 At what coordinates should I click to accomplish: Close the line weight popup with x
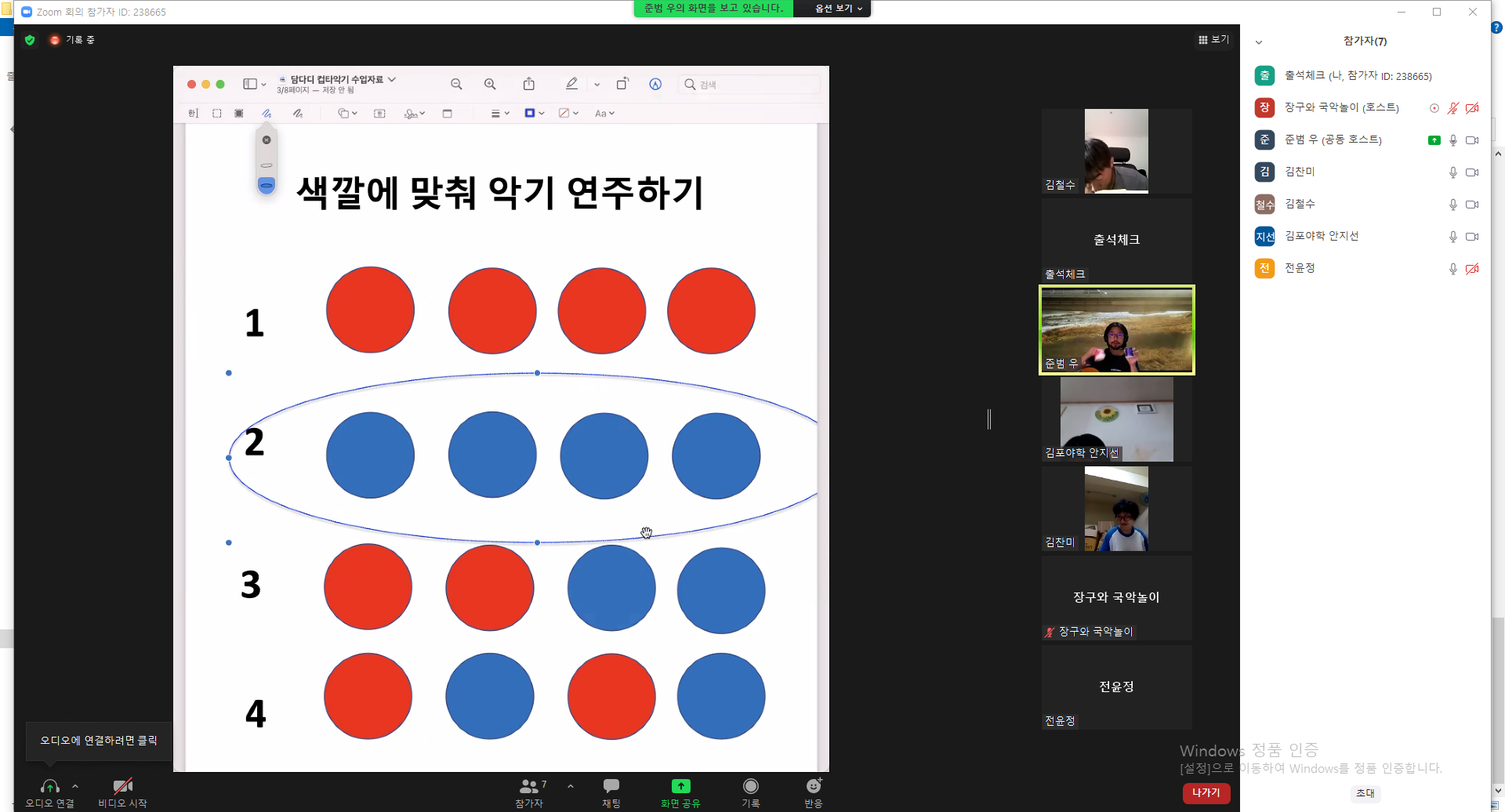pyautogui.click(x=267, y=140)
